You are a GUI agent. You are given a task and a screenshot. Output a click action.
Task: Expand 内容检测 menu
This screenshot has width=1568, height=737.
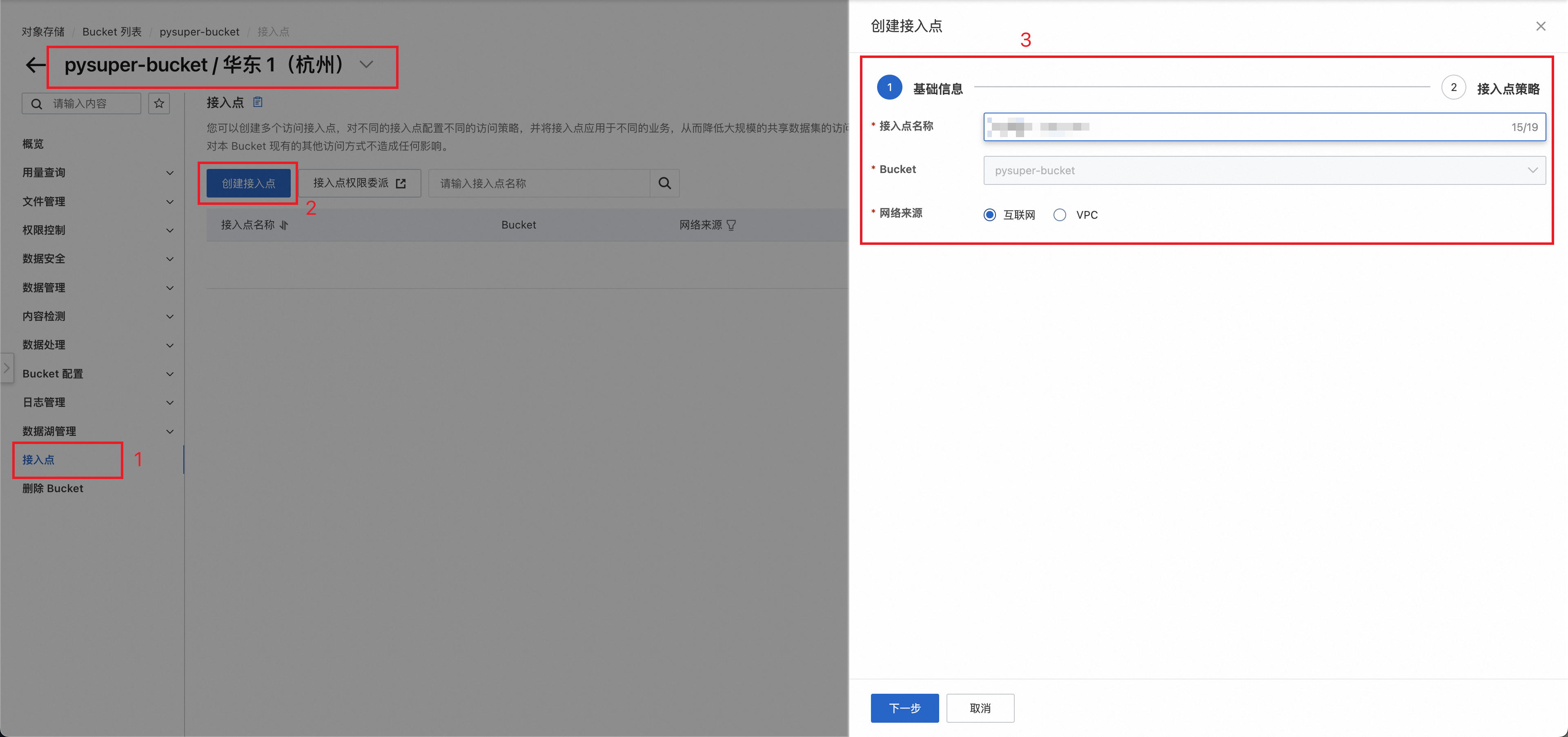[98, 316]
